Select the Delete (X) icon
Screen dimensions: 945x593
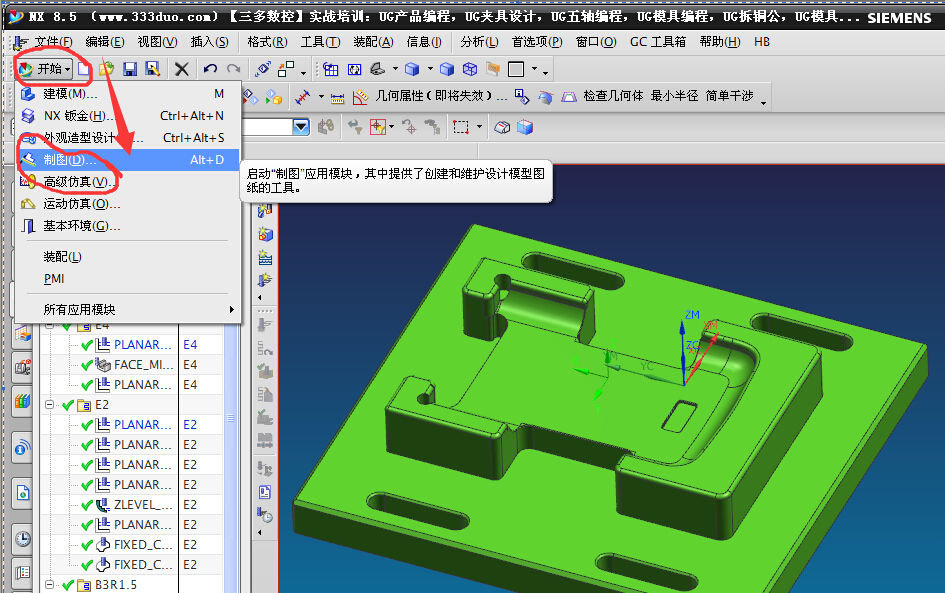click(x=181, y=68)
